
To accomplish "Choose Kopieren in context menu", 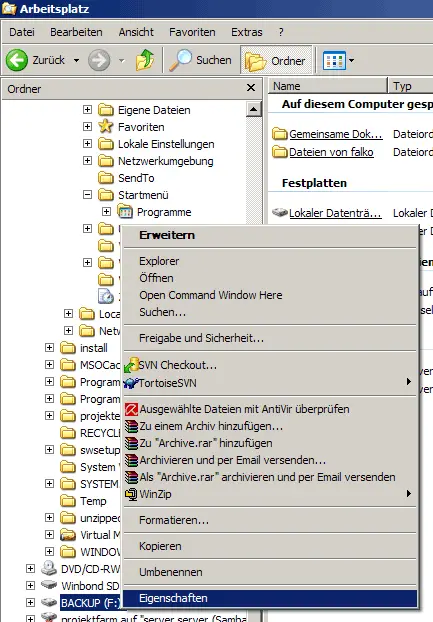I will pyautogui.click(x=270, y=546).
